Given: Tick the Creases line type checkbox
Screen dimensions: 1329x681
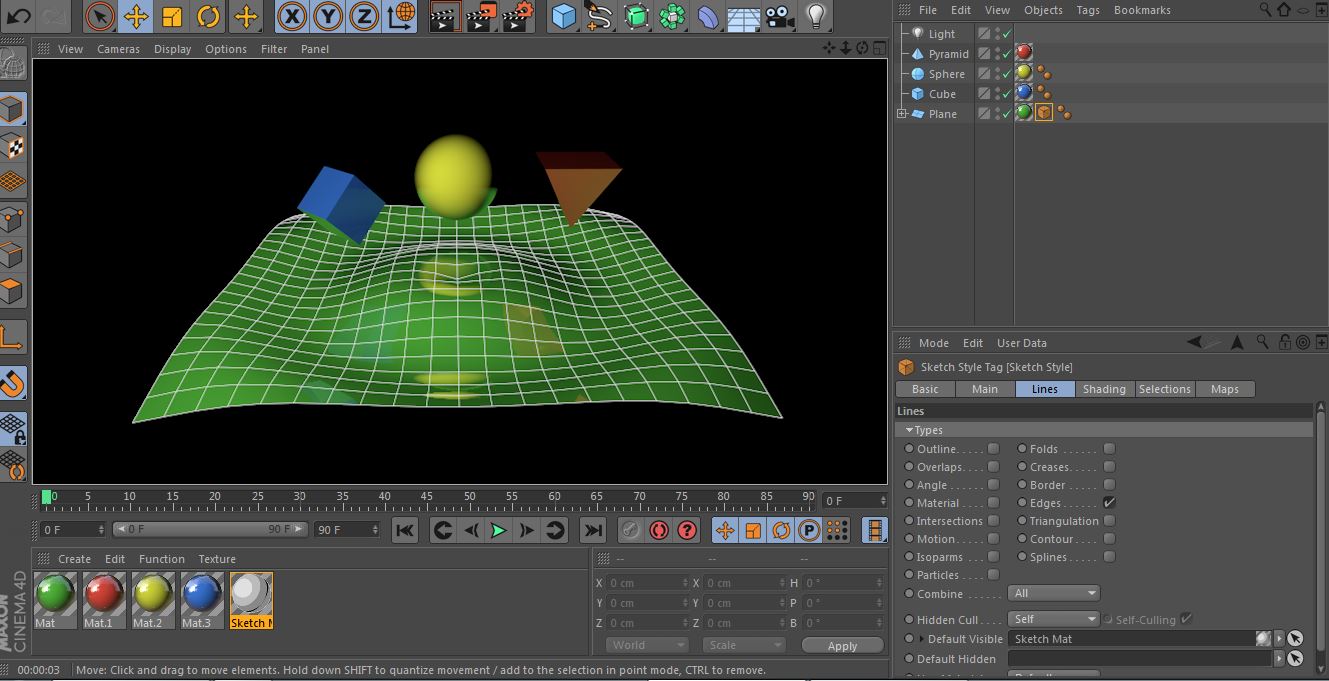Looking at the screenshot, I should tap(1109, 467).
